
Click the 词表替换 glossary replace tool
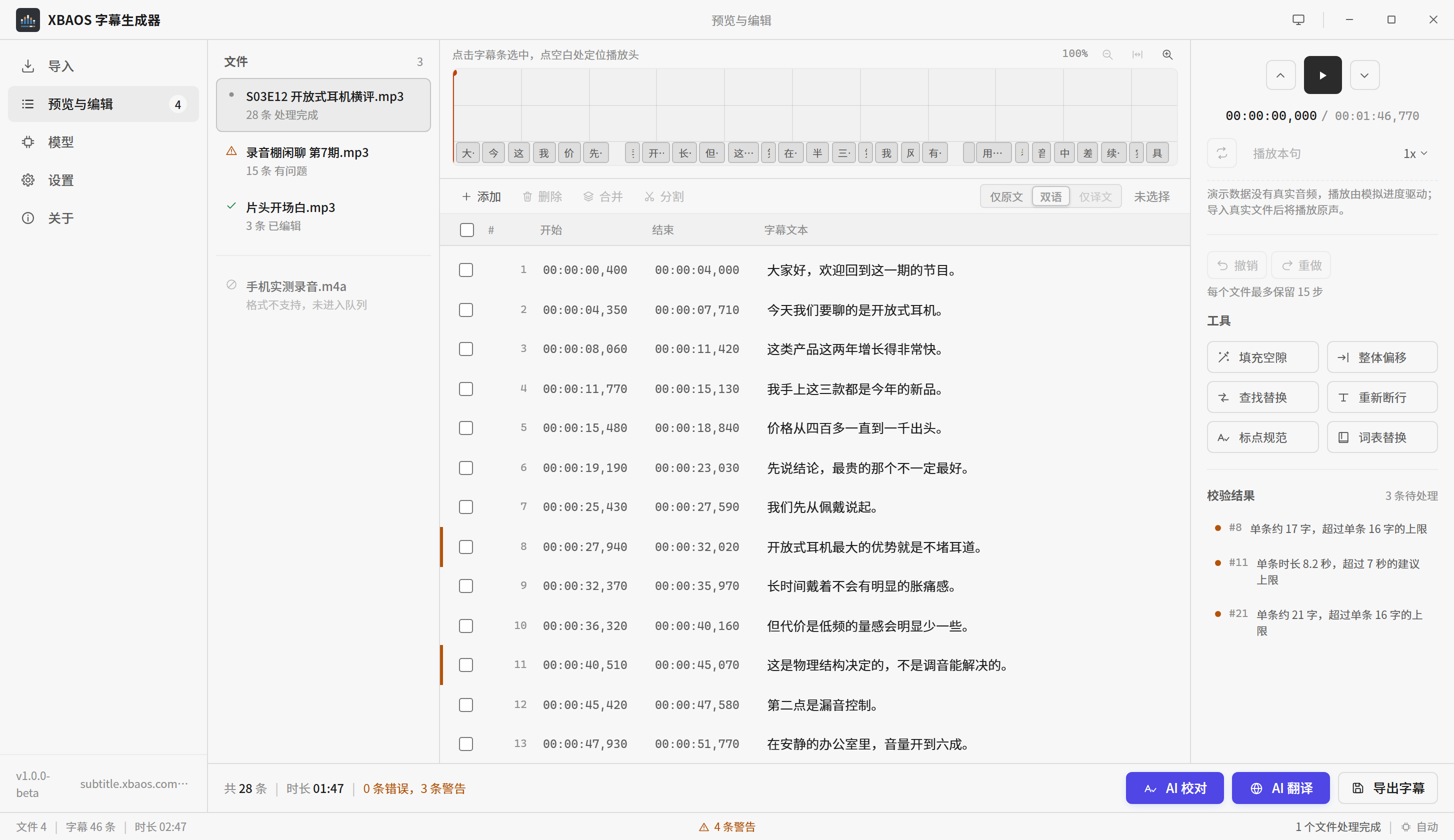click(x=1382, y=437)
